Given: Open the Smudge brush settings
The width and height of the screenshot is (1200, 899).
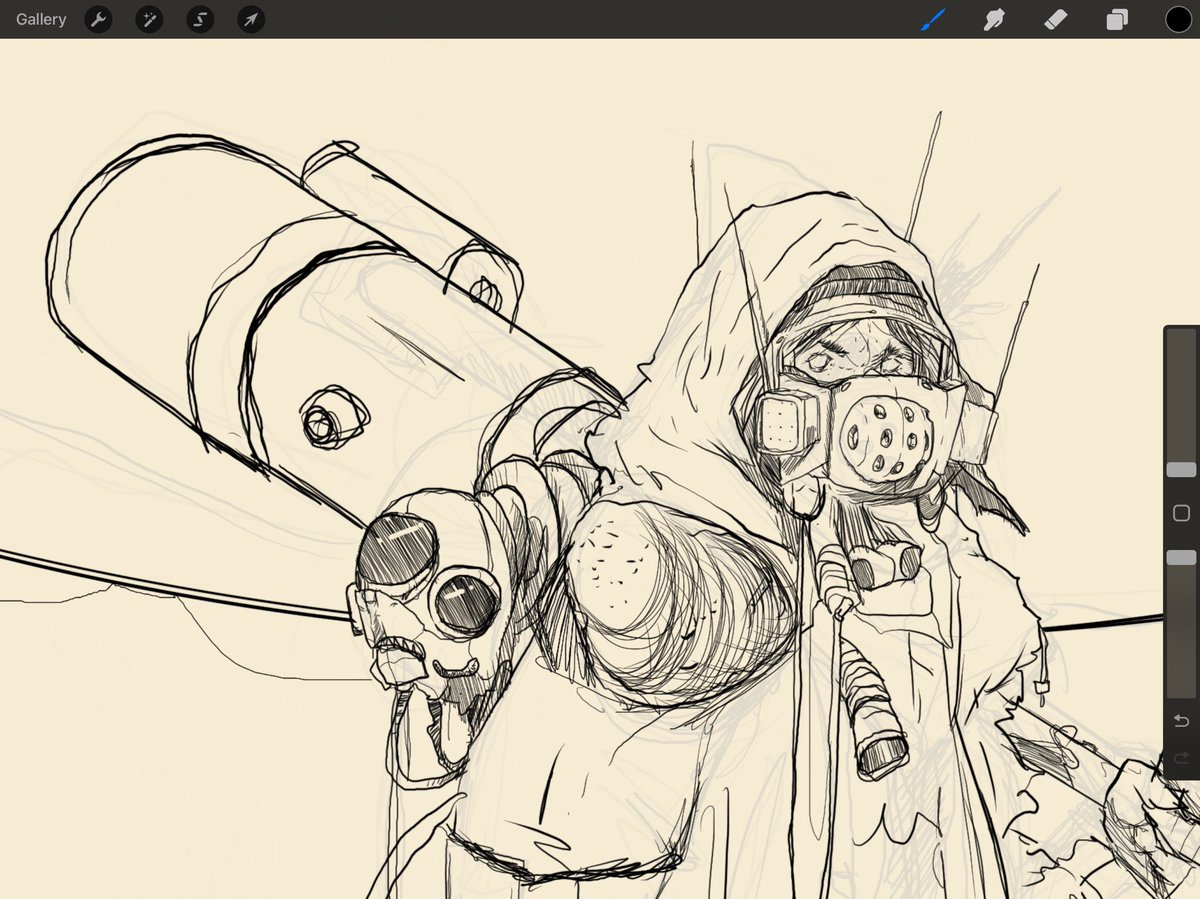Looking at the screenshot, I should tap(994, 19).
